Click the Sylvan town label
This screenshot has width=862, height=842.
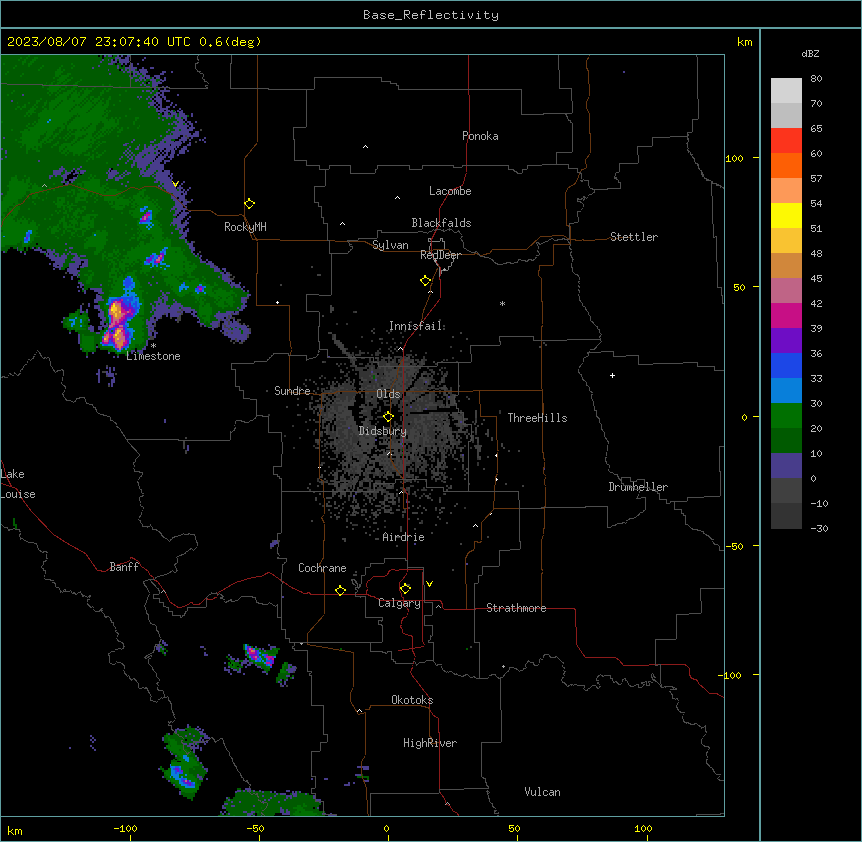click(390, 245)
